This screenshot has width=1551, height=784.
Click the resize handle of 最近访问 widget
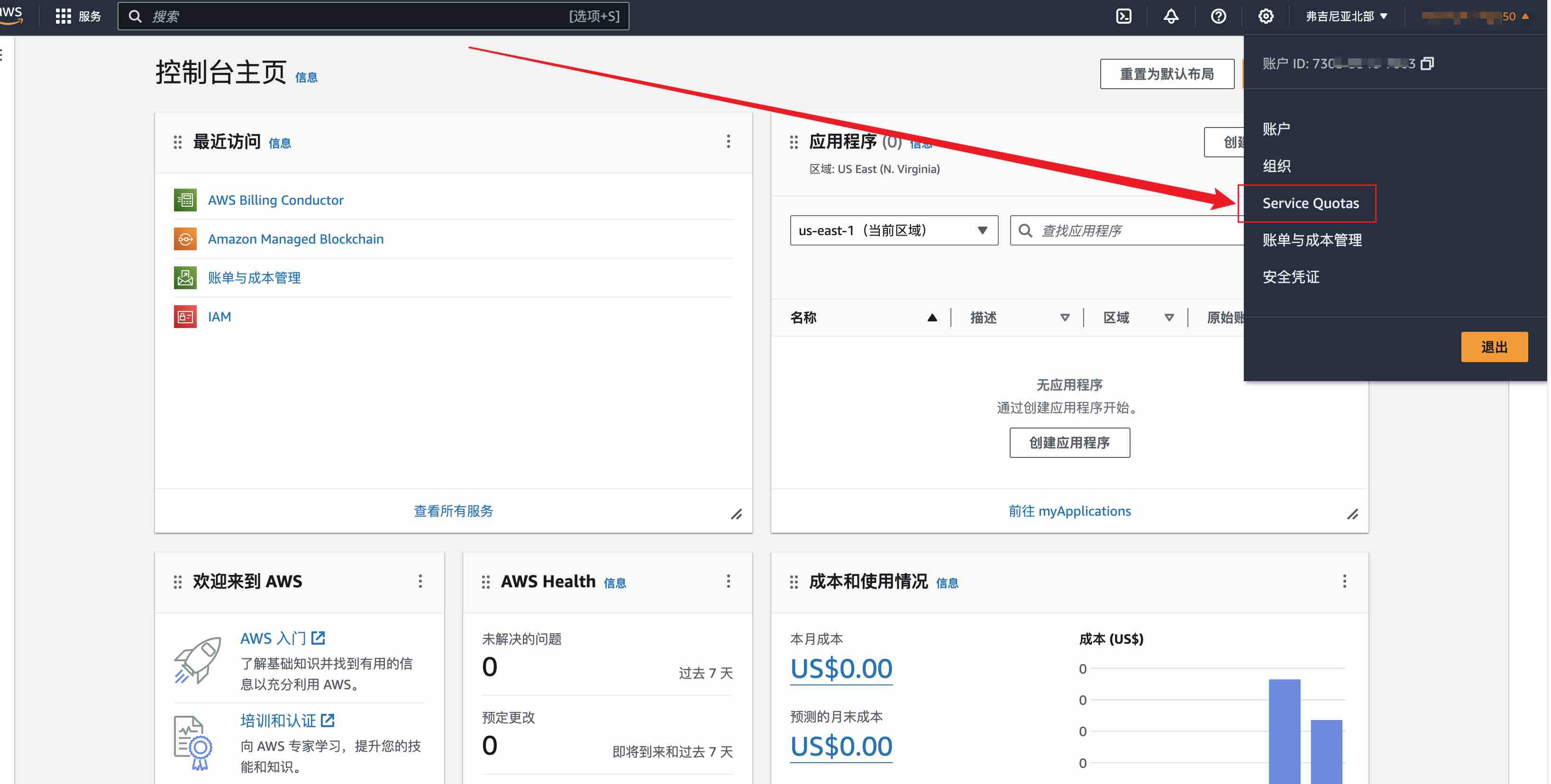point(736,514)
